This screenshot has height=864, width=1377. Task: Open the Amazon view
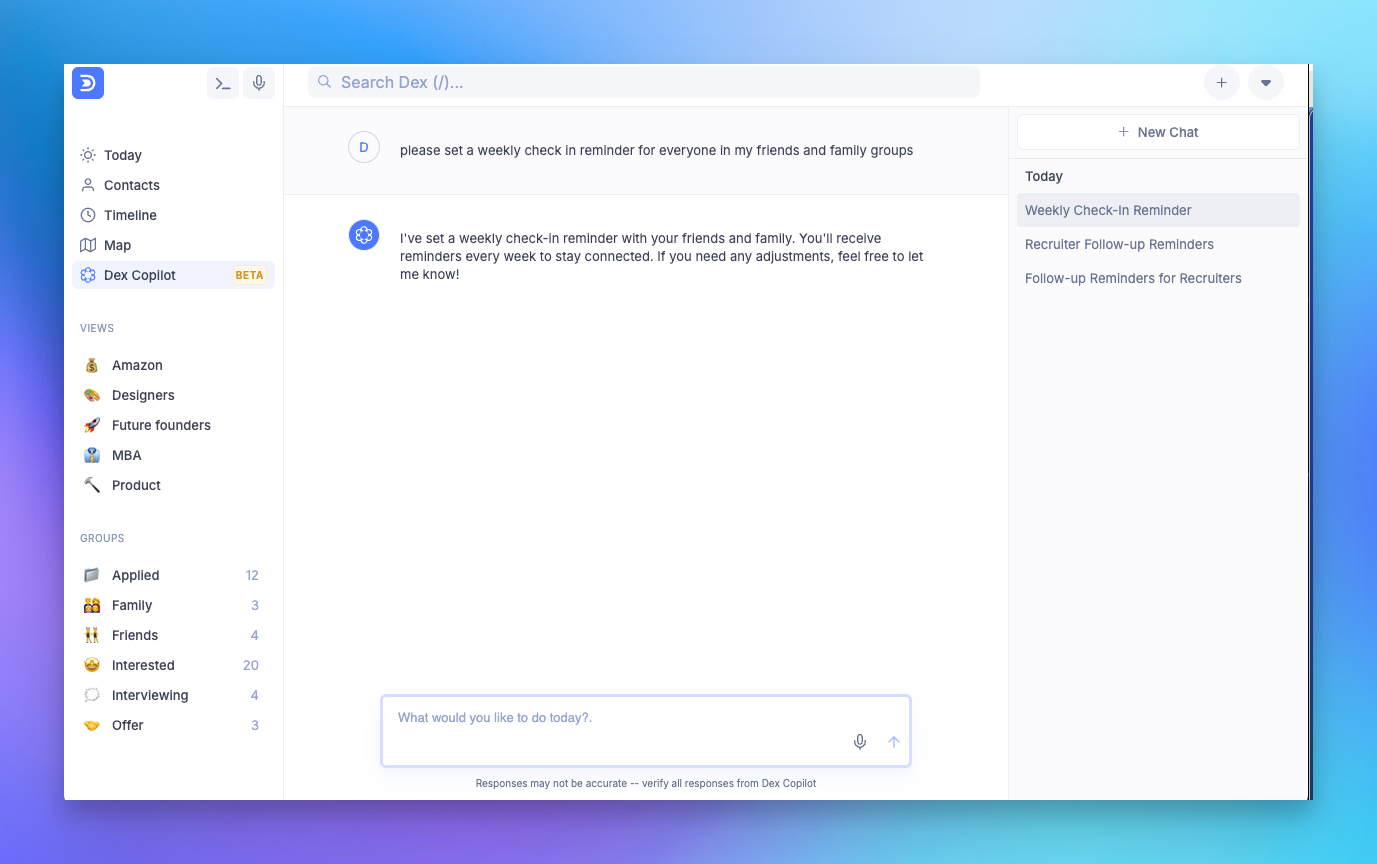coord(173,365)
